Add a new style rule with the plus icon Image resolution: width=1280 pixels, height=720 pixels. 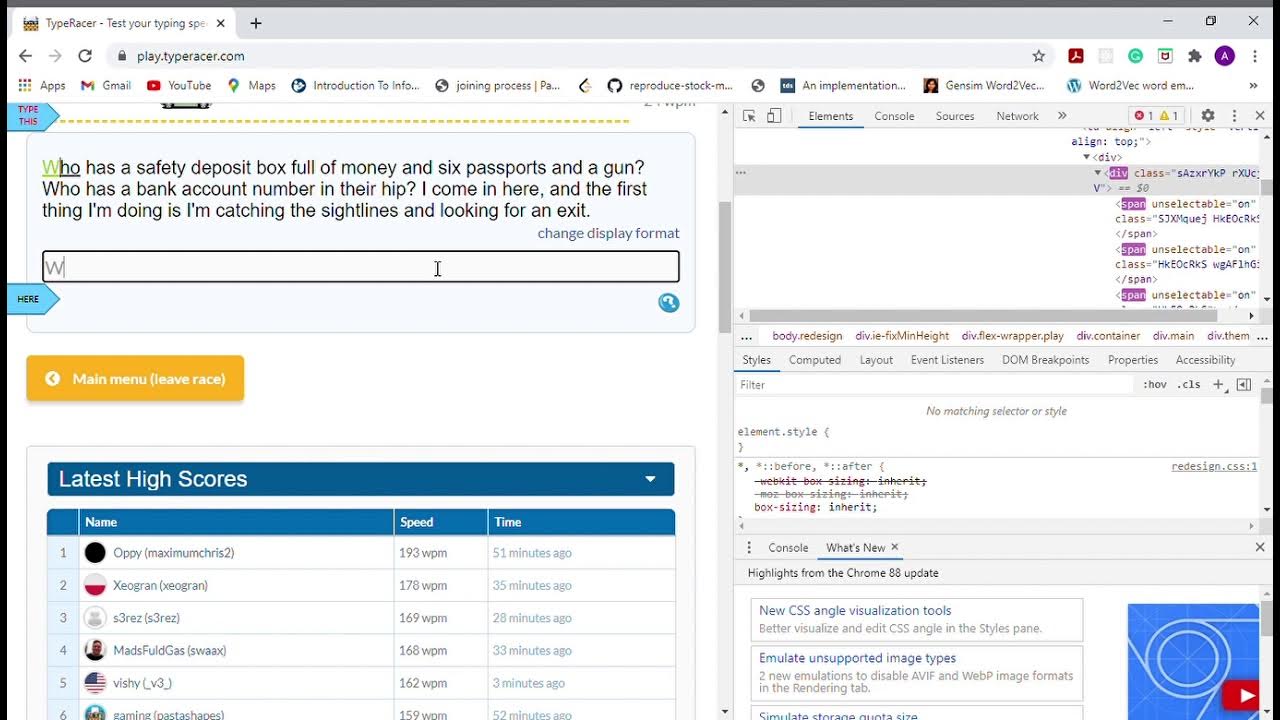coord(1218,385)
